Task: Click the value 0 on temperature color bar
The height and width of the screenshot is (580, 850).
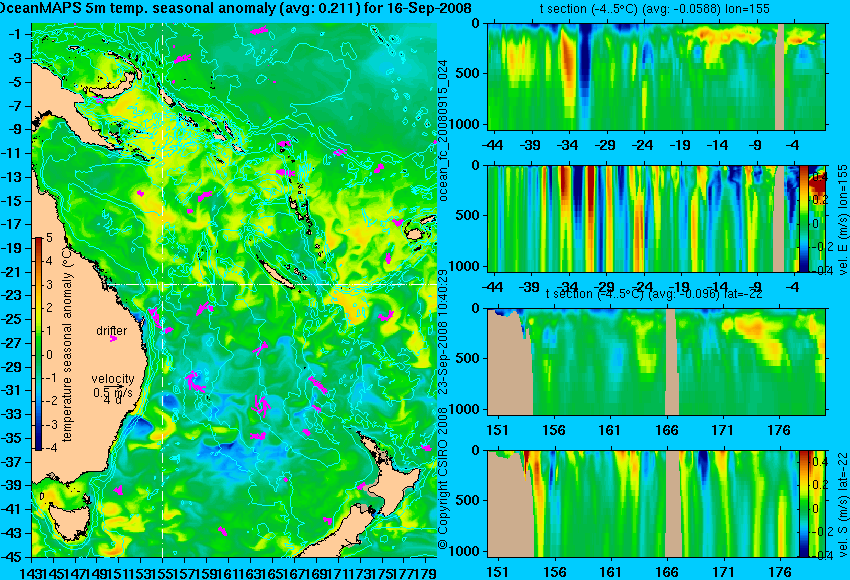Action: [49, 355]
